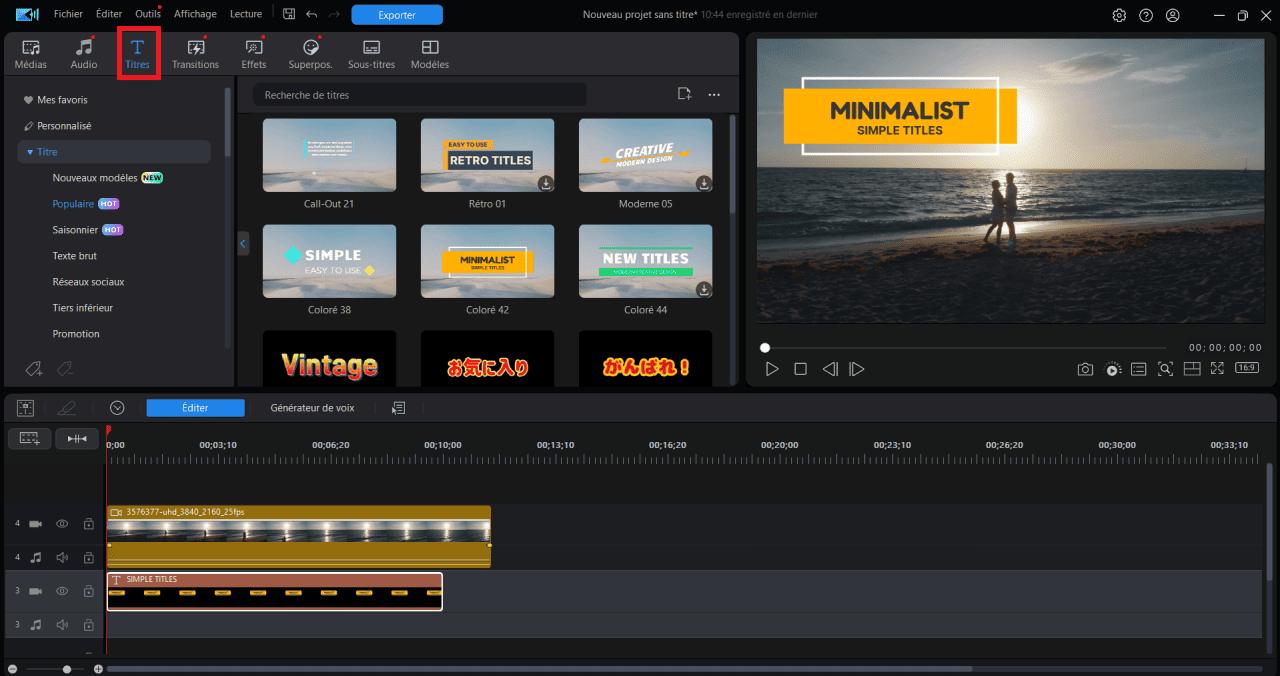This screenshot has width=1280, height=676.
Task: Save the project with the floppy disk icon
Action: pos(289,14)
